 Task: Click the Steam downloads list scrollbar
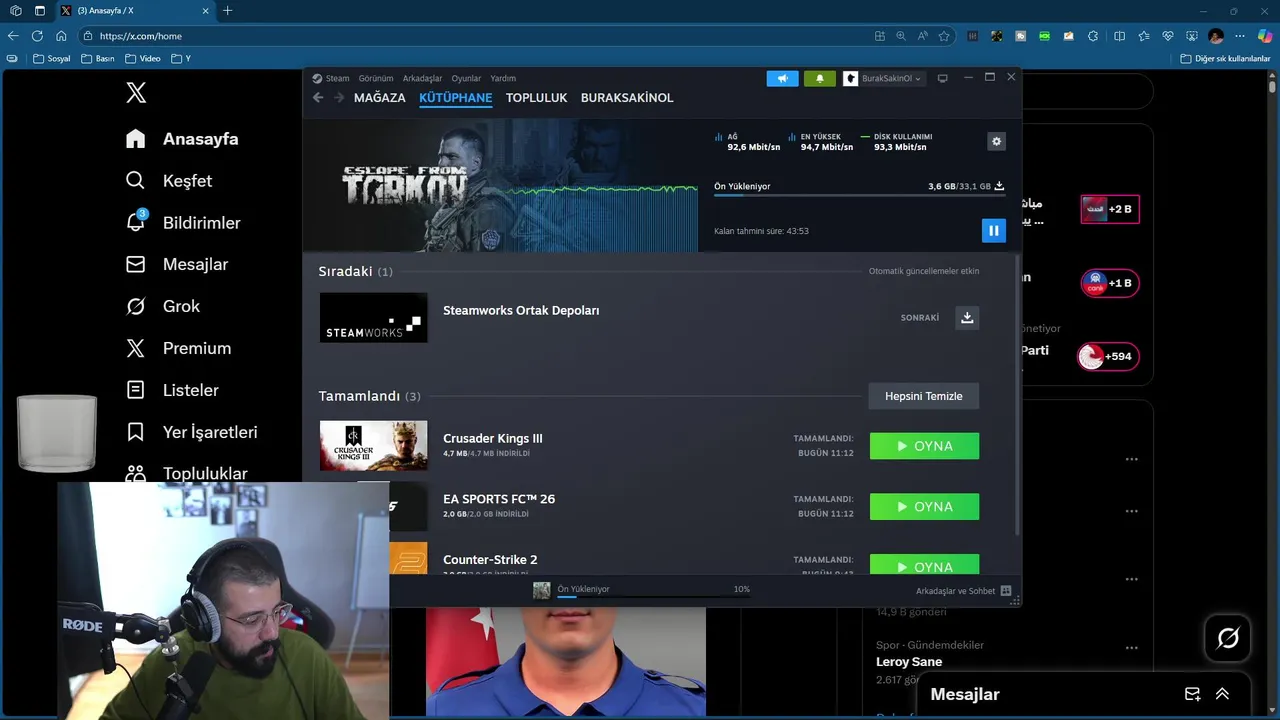(x=1018, y=395)
